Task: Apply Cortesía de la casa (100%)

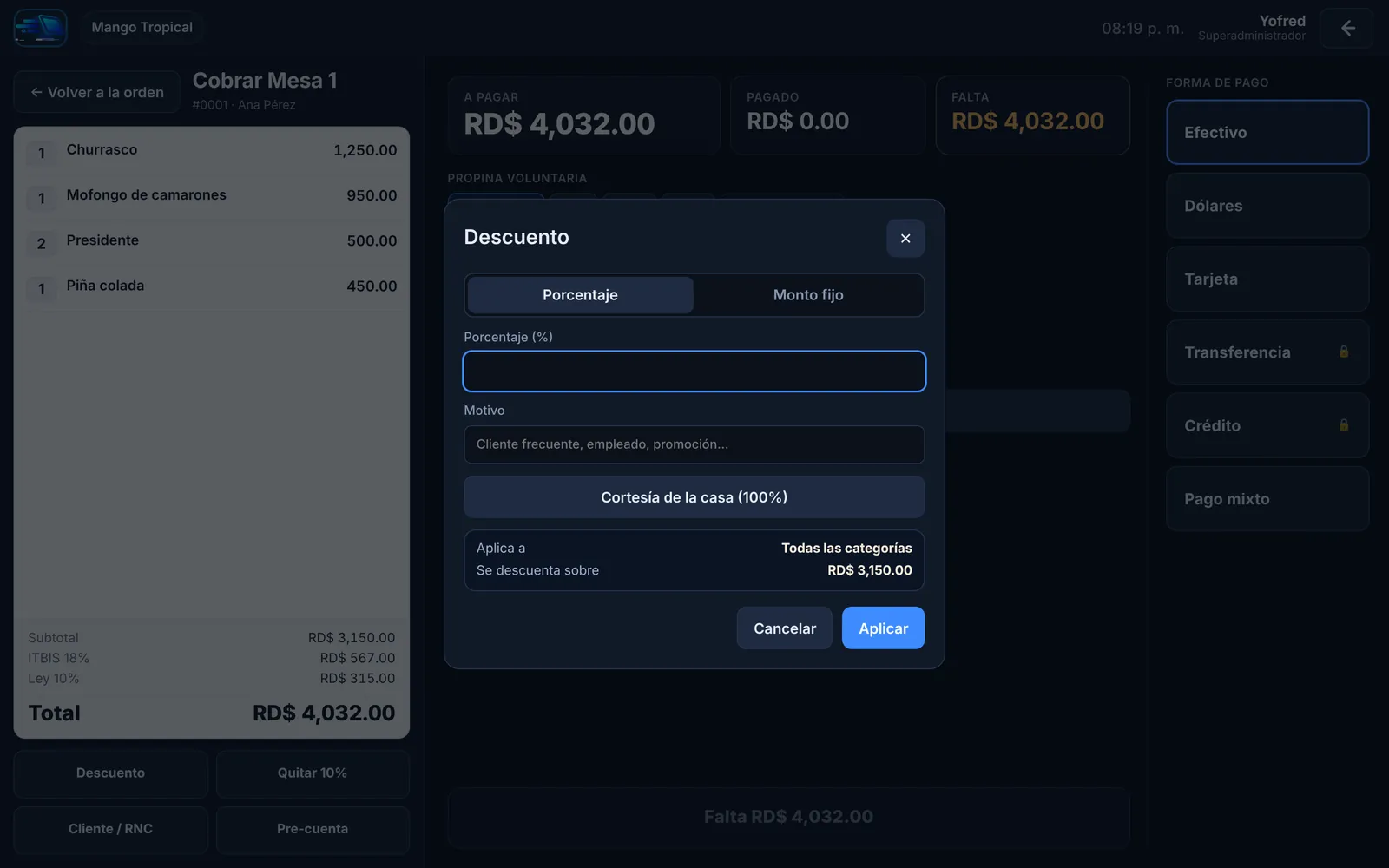Action: [x=694, y=497]
